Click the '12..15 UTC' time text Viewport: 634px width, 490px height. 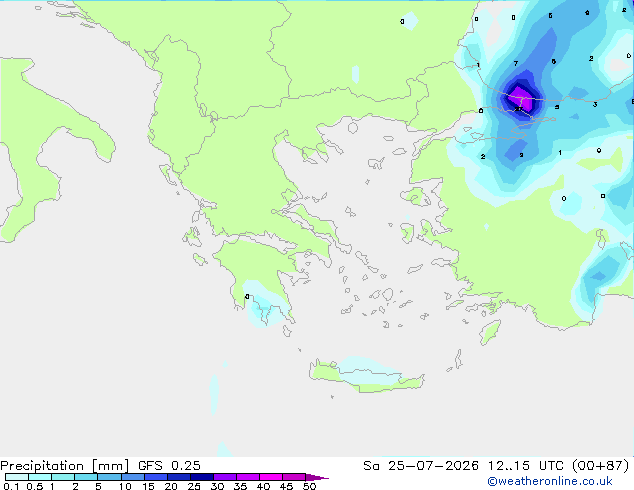pos(526,466)
